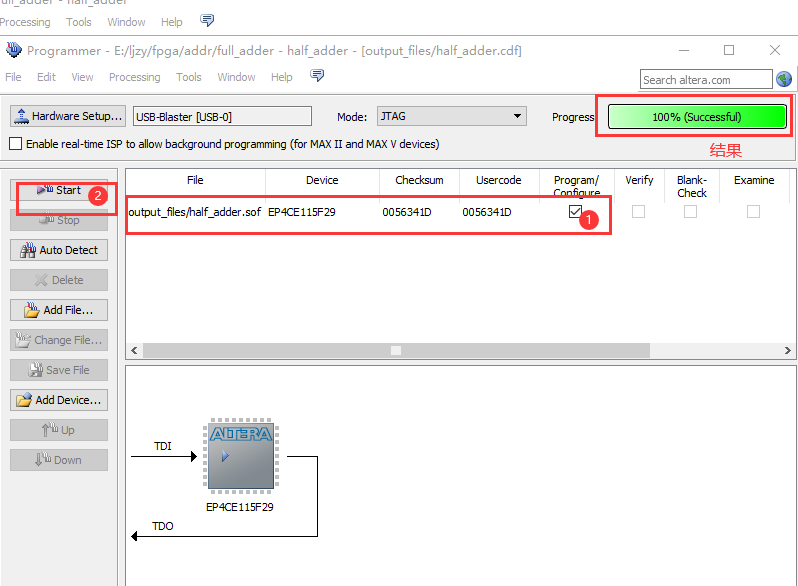The width and height of the screenshot is (798, 586).
Task: Open the Programmer File menu
Action: click(13, 77)
